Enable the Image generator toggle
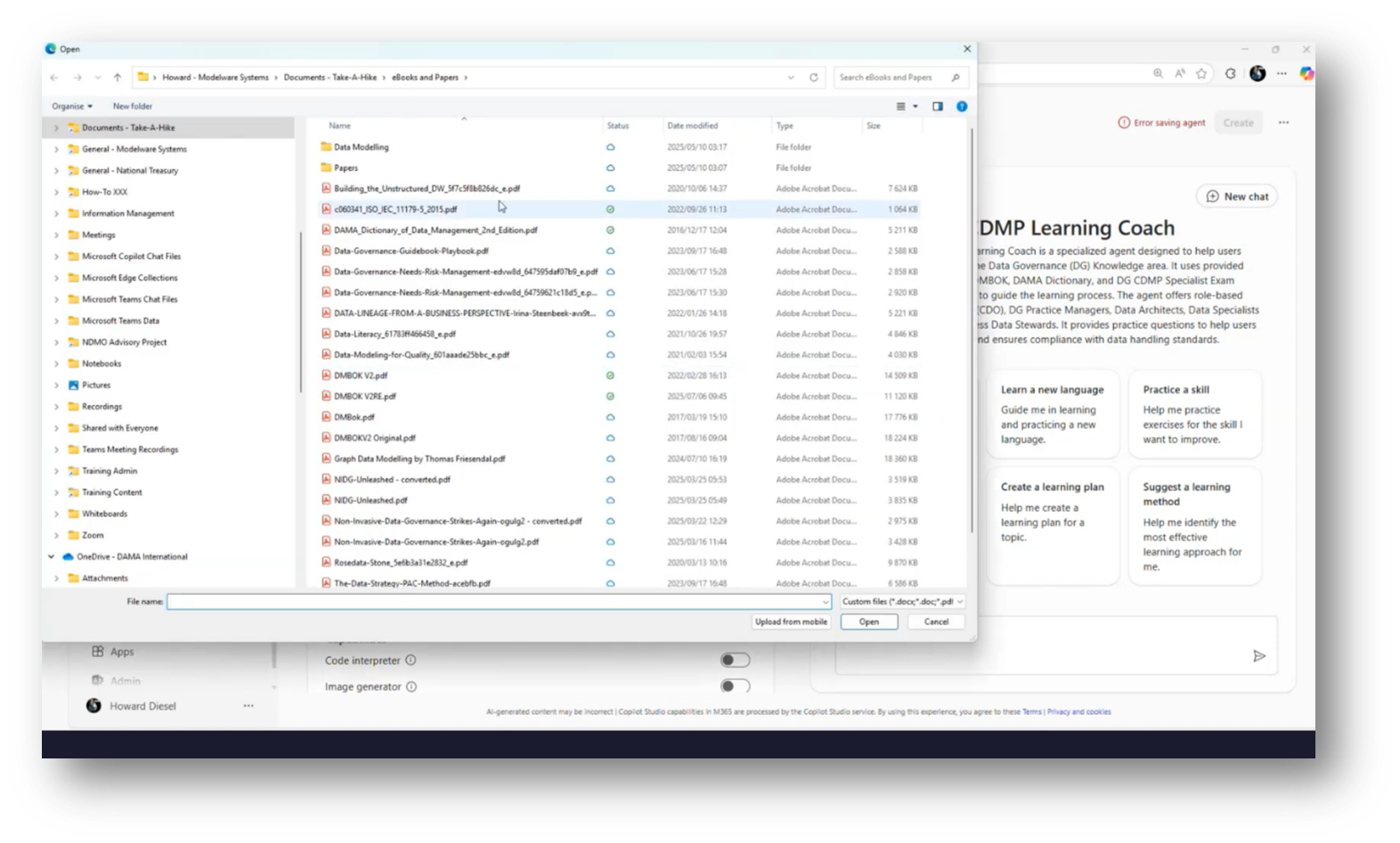1400x843 pixels. click(735, 685)
